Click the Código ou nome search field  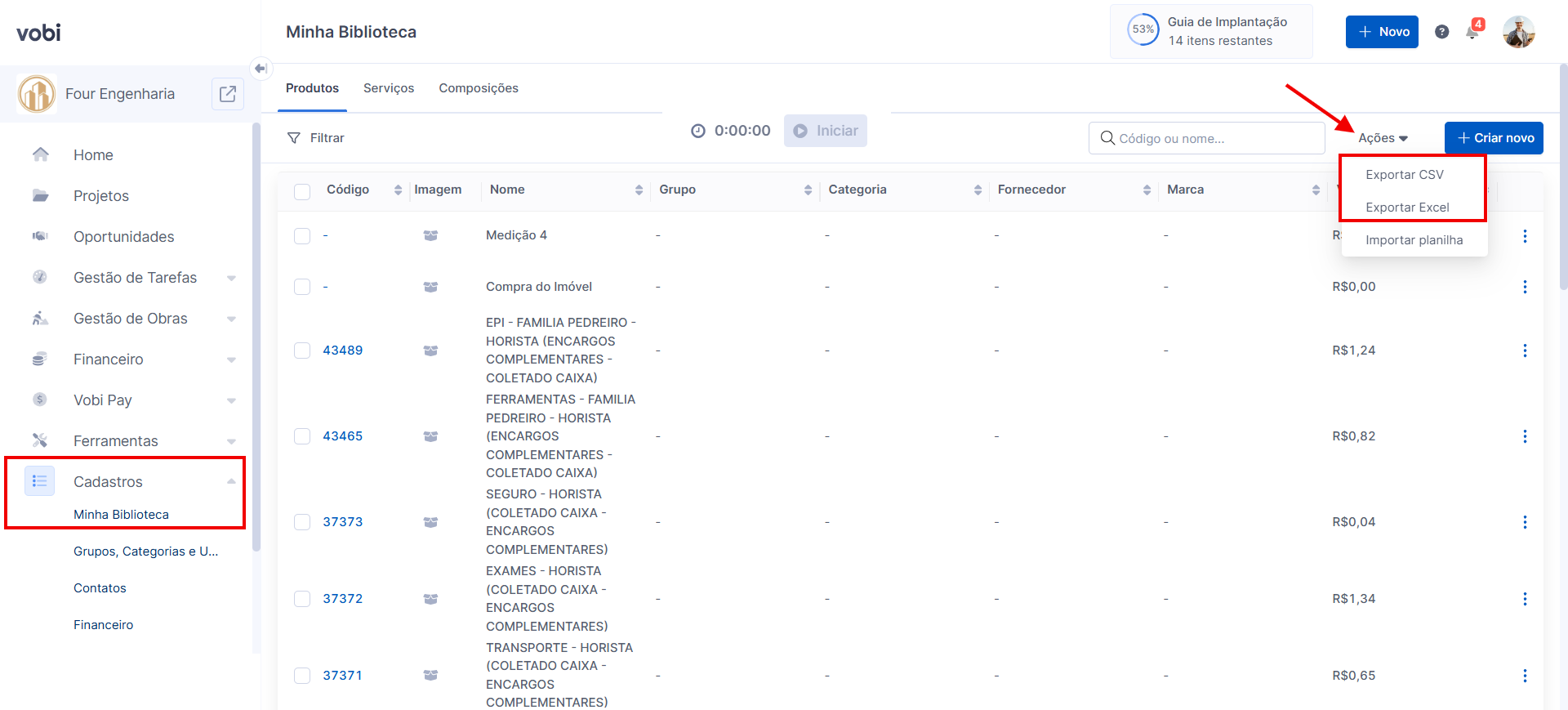(1206, 138)
